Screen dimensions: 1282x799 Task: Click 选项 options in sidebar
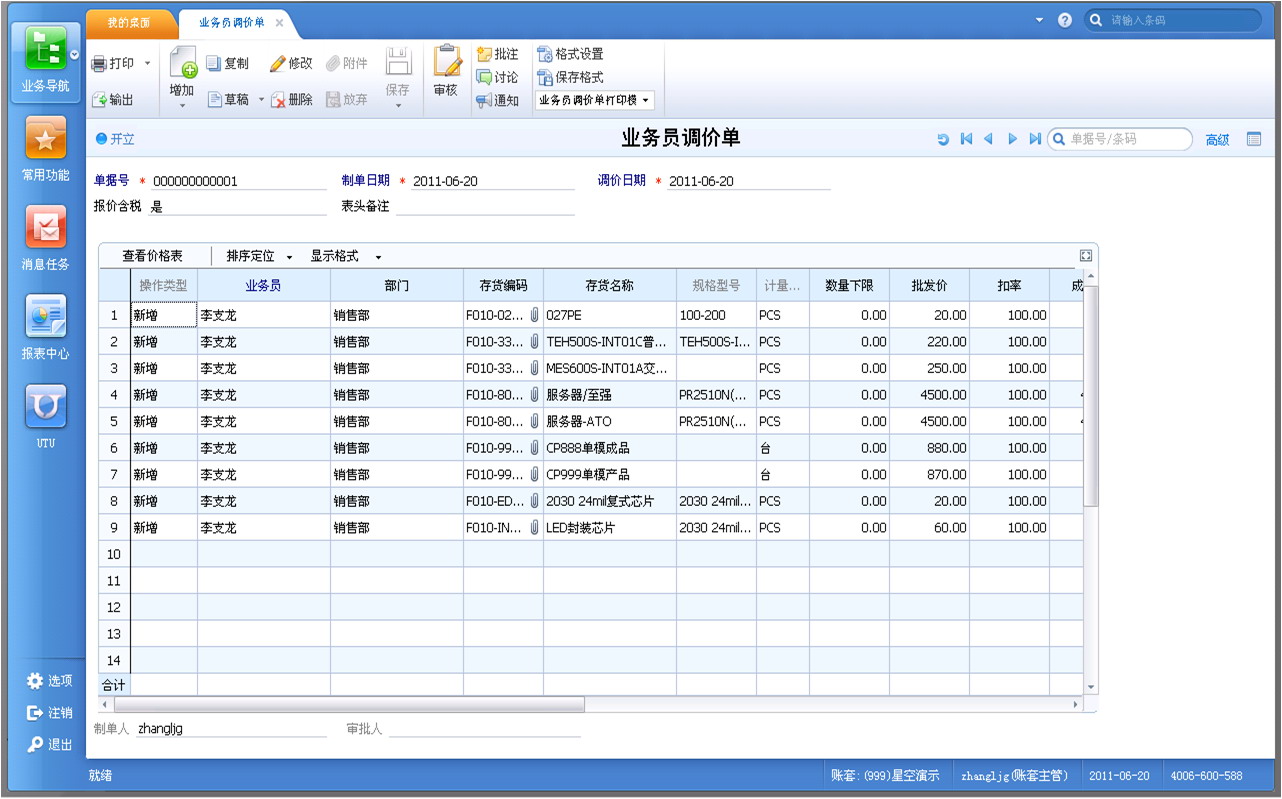coord(49,681)
